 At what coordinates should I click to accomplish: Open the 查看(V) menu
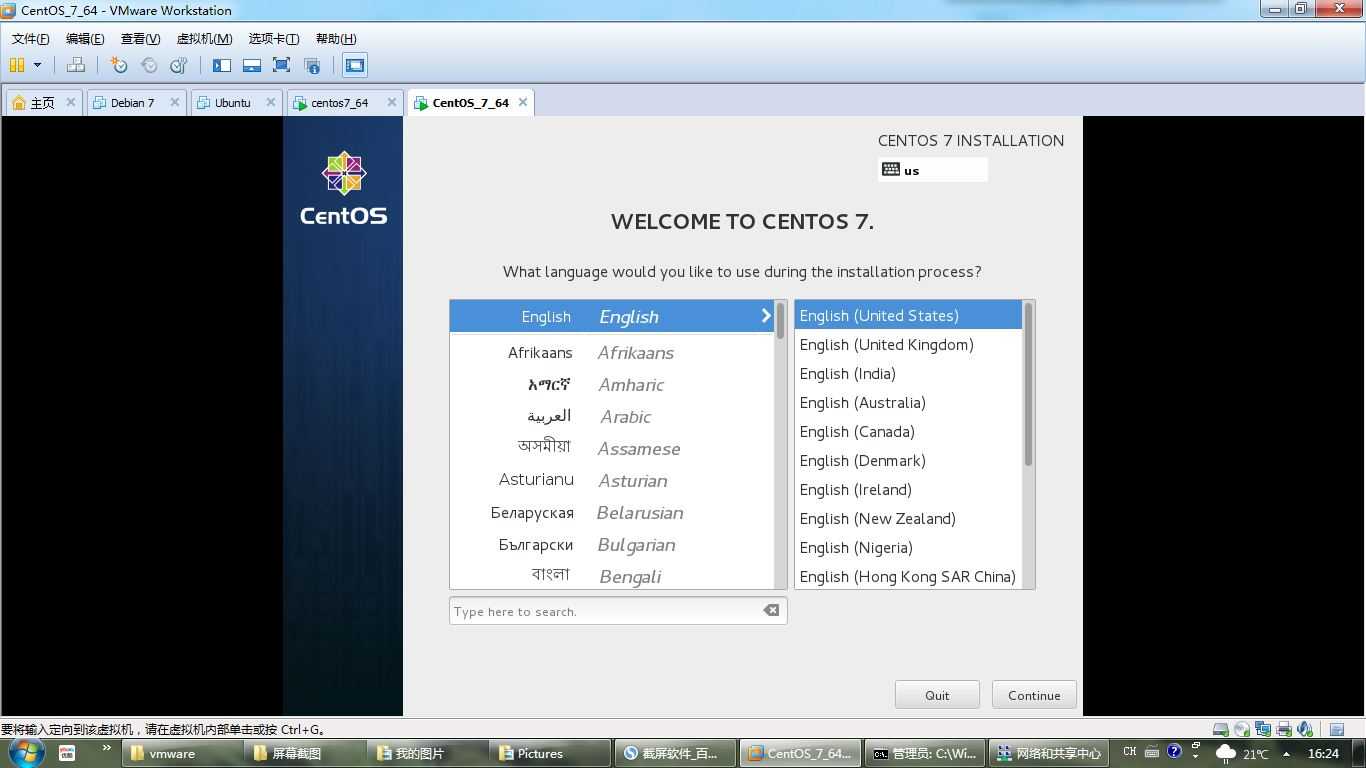[x=140, y=38]
